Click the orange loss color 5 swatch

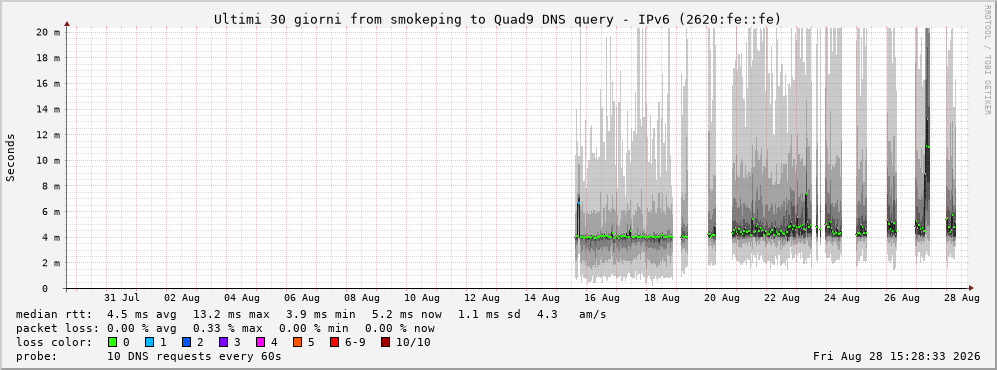tap(297, 342)
